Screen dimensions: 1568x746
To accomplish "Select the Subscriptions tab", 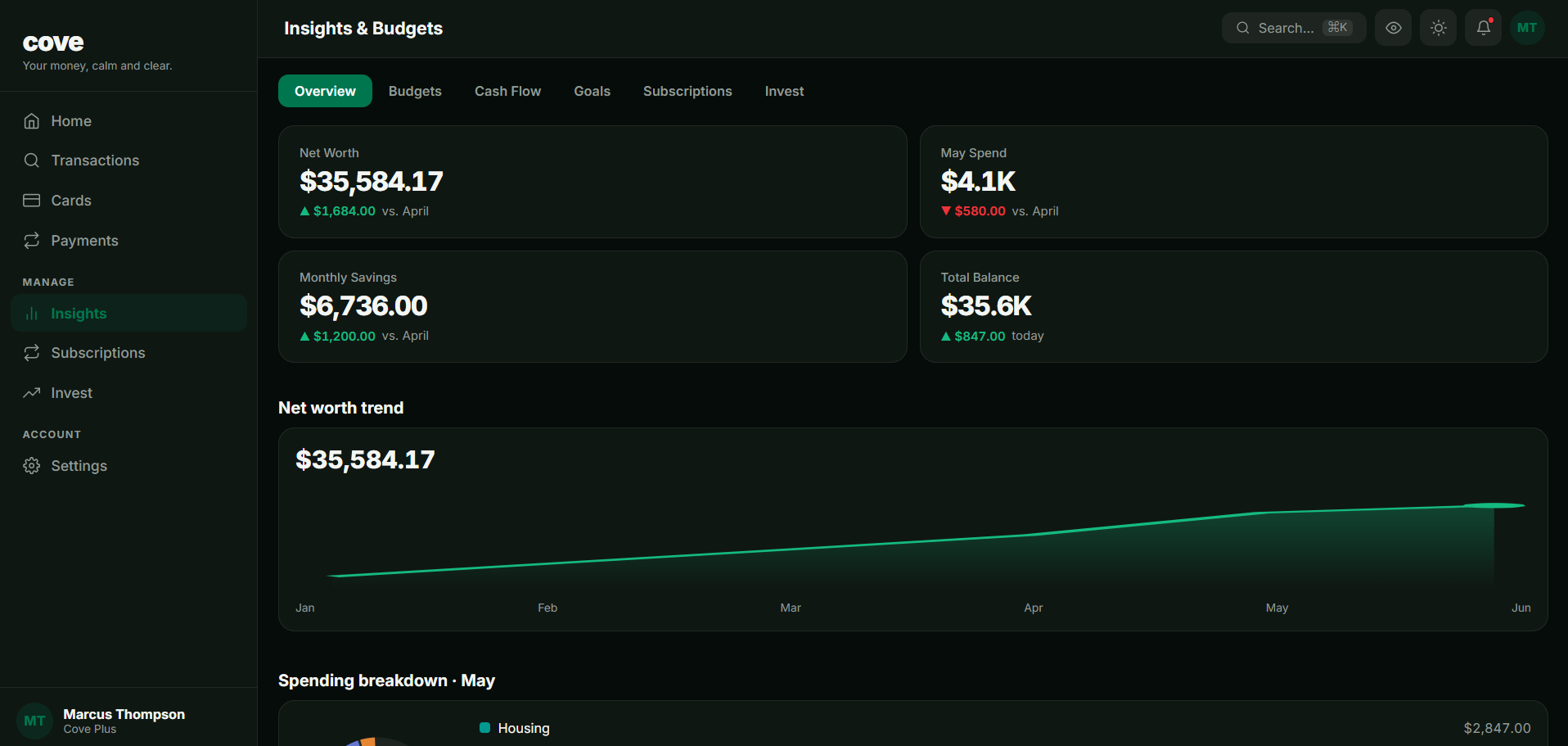I will coord(687,91).
